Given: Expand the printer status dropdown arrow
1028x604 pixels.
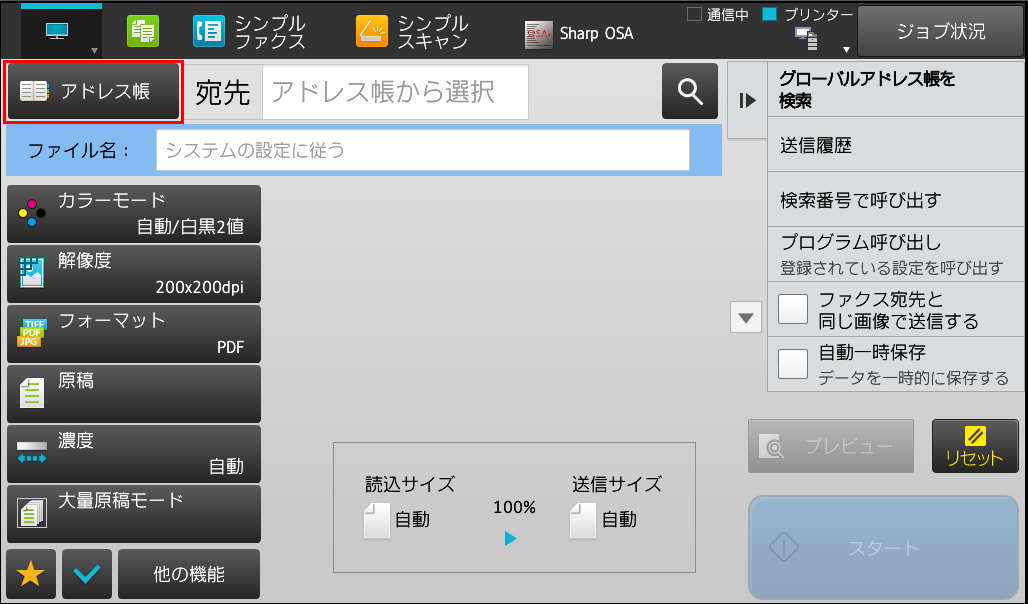Looking at the screenshot, I should pos(846,50).
